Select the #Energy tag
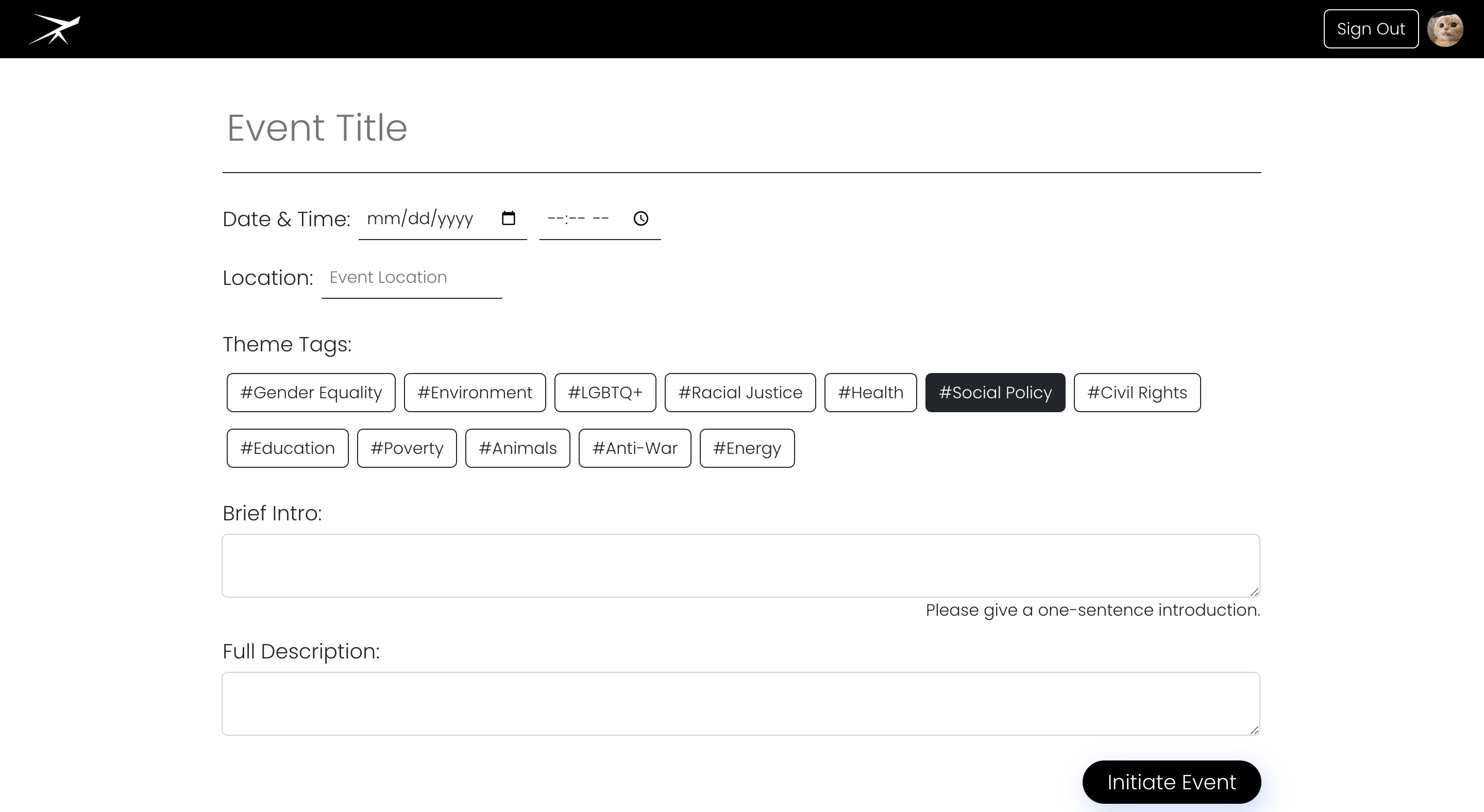The width and height of the screenshot is (1484, 812). click(x=747, y=448)
